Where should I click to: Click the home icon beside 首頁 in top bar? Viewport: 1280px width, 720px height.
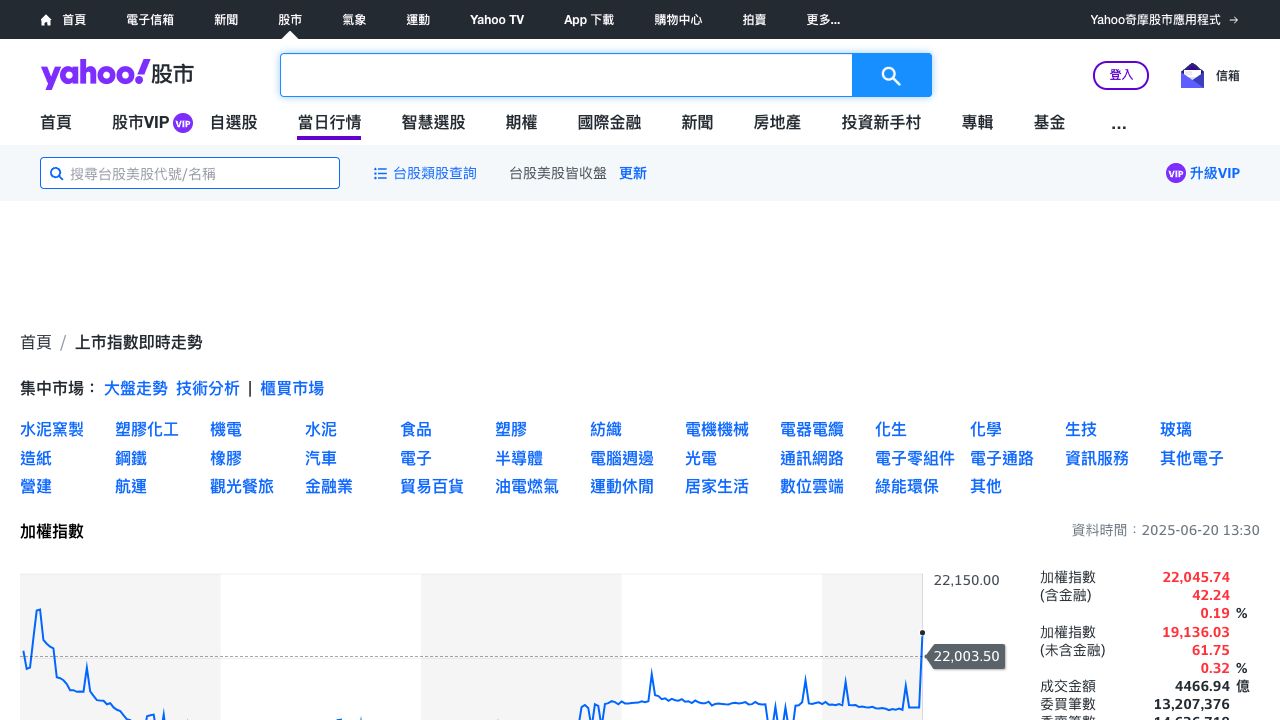click(x=46, y=20)
